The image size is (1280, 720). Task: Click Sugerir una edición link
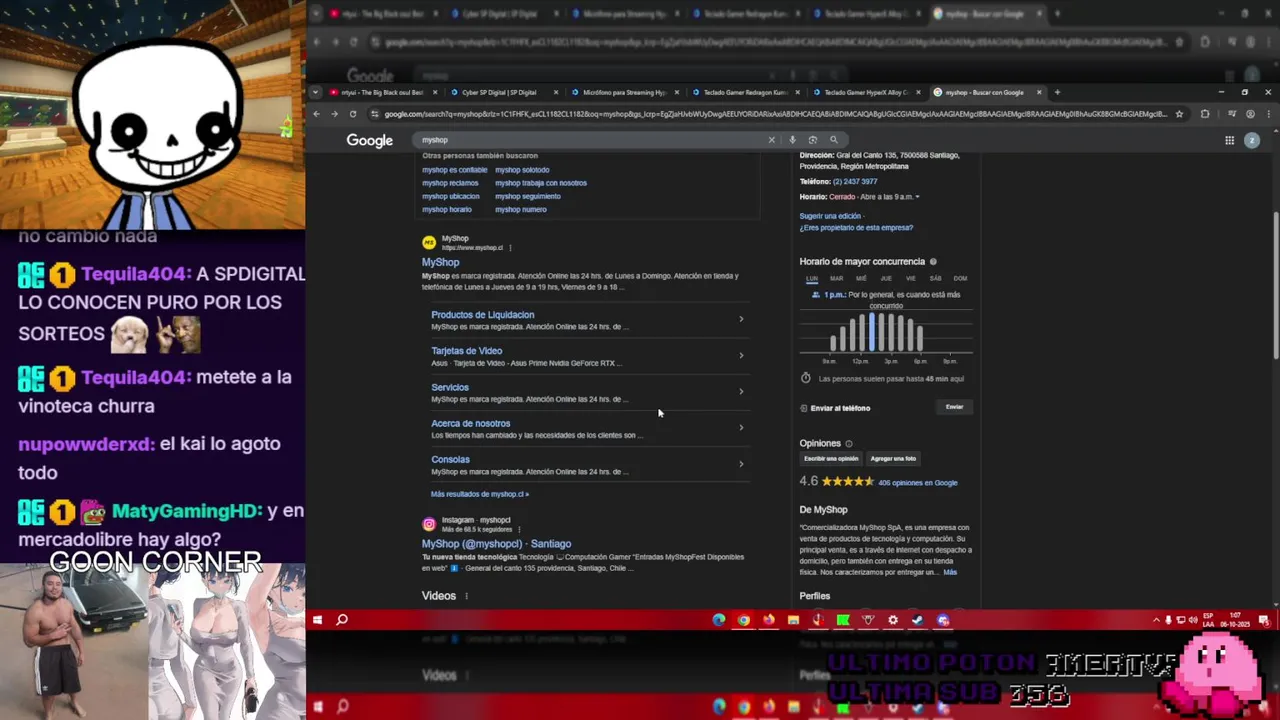(x=830, y=216)
